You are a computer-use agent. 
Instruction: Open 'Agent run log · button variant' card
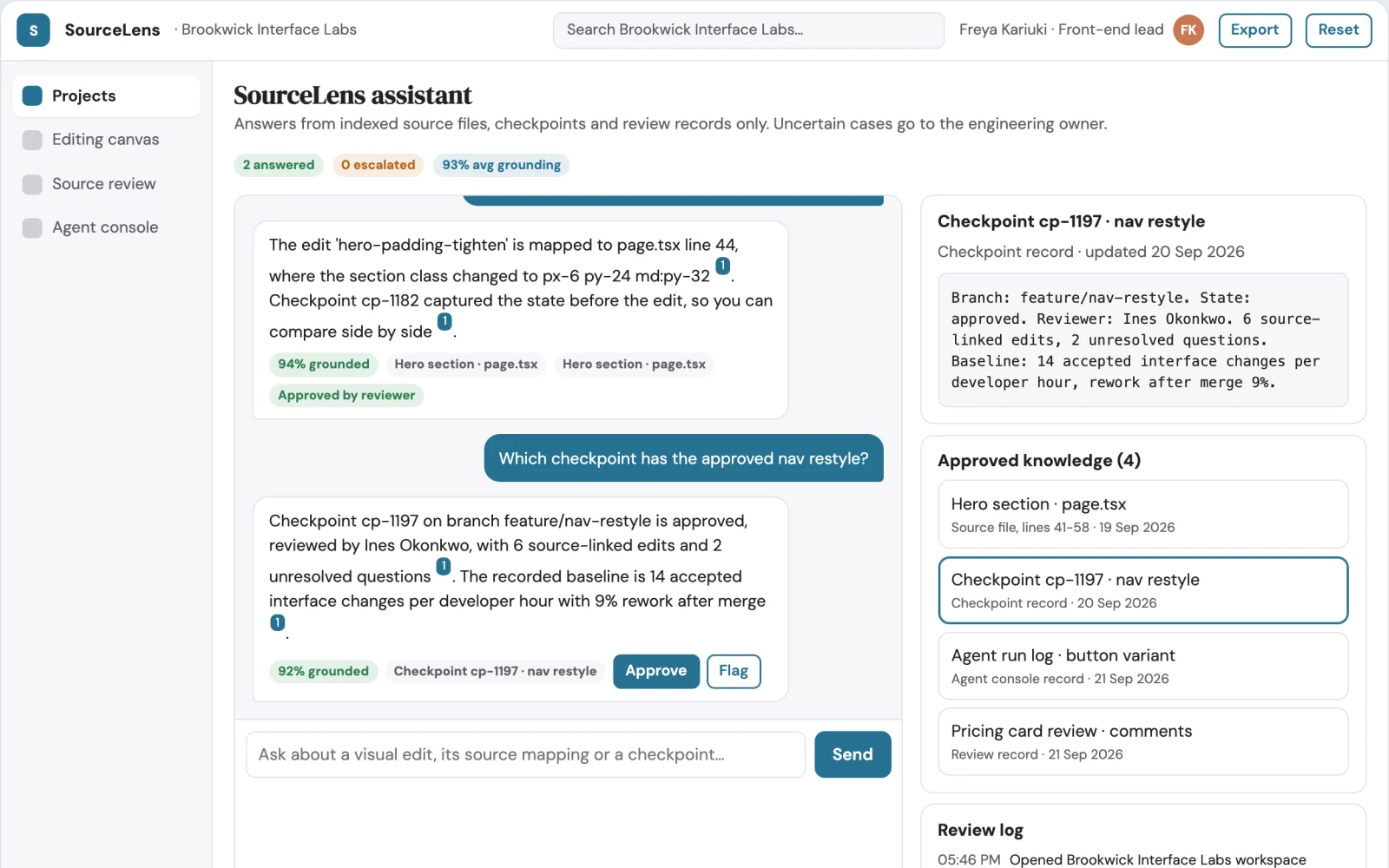1142,666
